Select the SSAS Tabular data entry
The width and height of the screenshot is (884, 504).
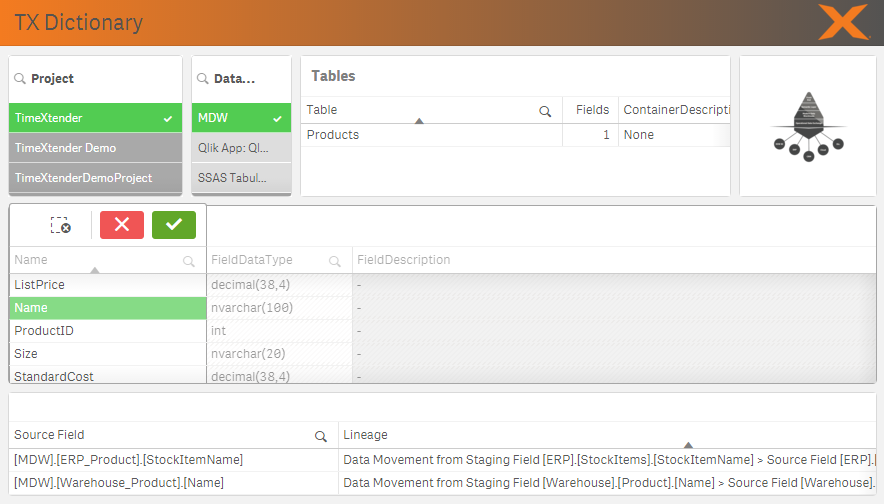pos(241,178)
